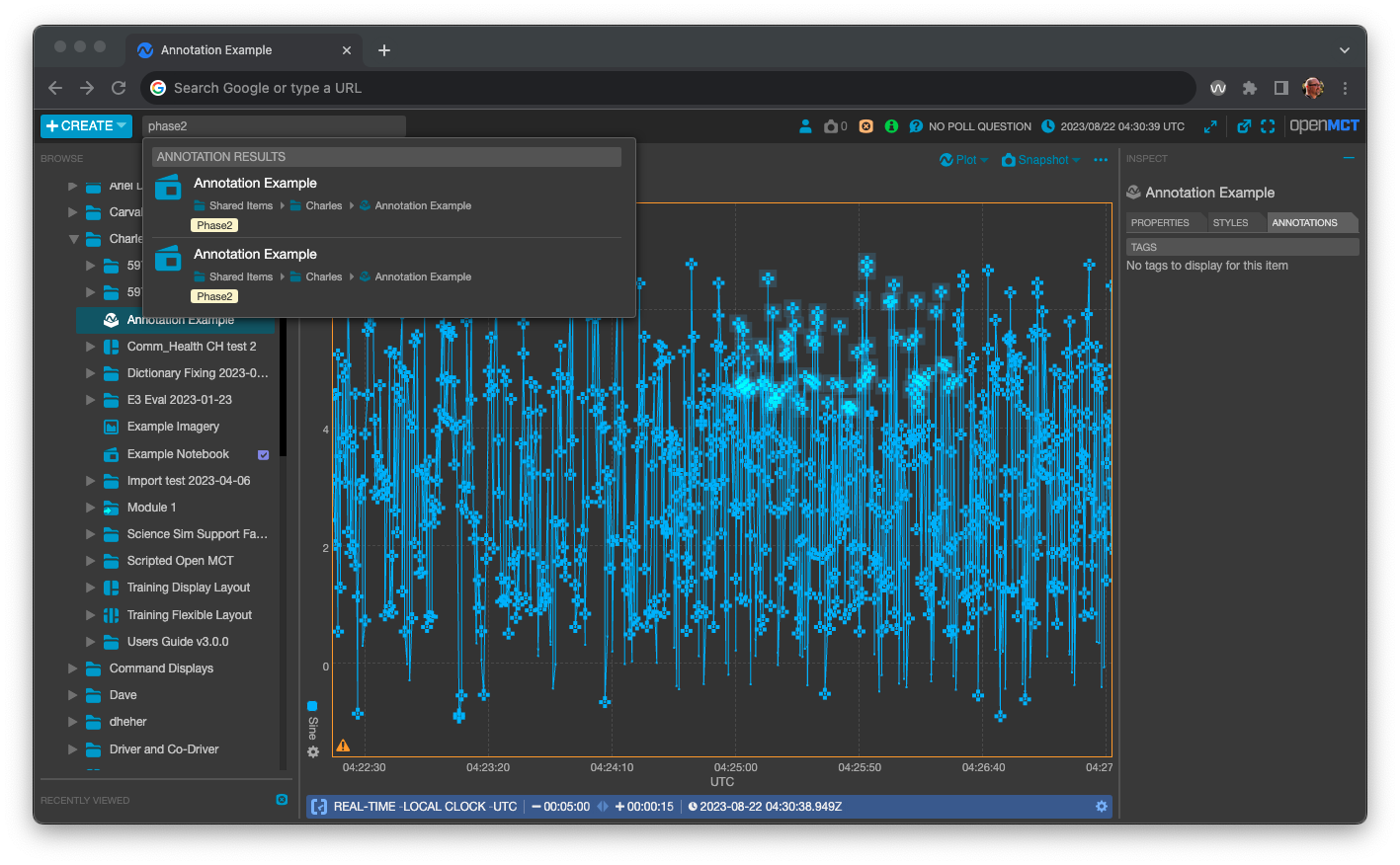Open plot Y-axis gear settings icon
This screenshot has height=865, width=1400.
tap(313, 752)
